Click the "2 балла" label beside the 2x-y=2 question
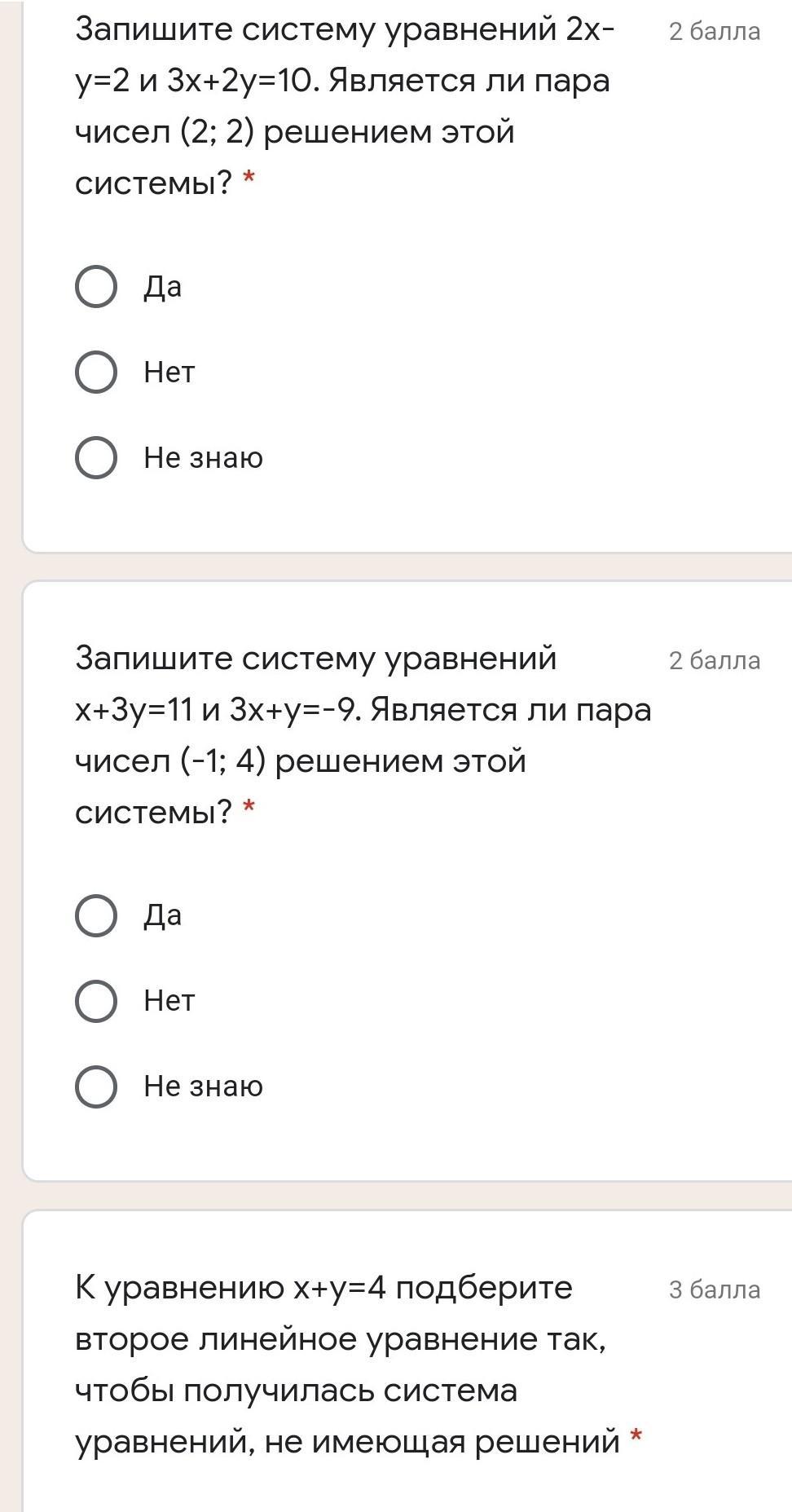 (715, 32)
